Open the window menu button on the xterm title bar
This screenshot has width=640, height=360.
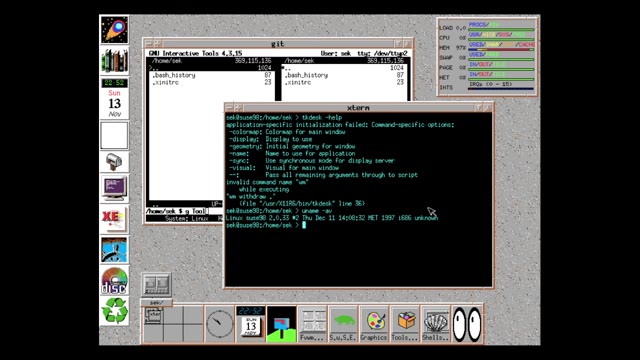229,108
